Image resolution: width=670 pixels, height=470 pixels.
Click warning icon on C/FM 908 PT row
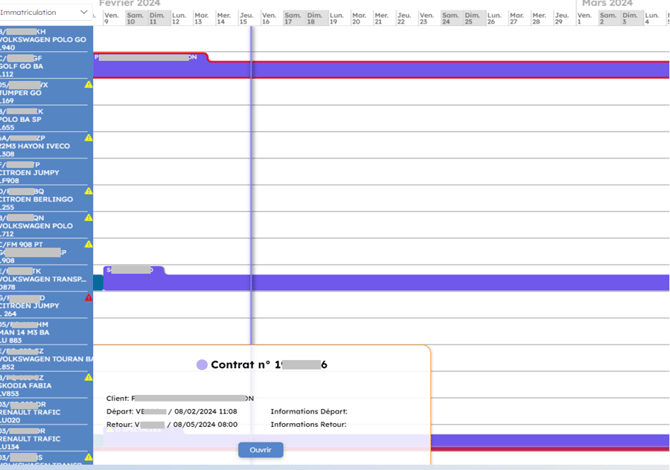(88, 244)
